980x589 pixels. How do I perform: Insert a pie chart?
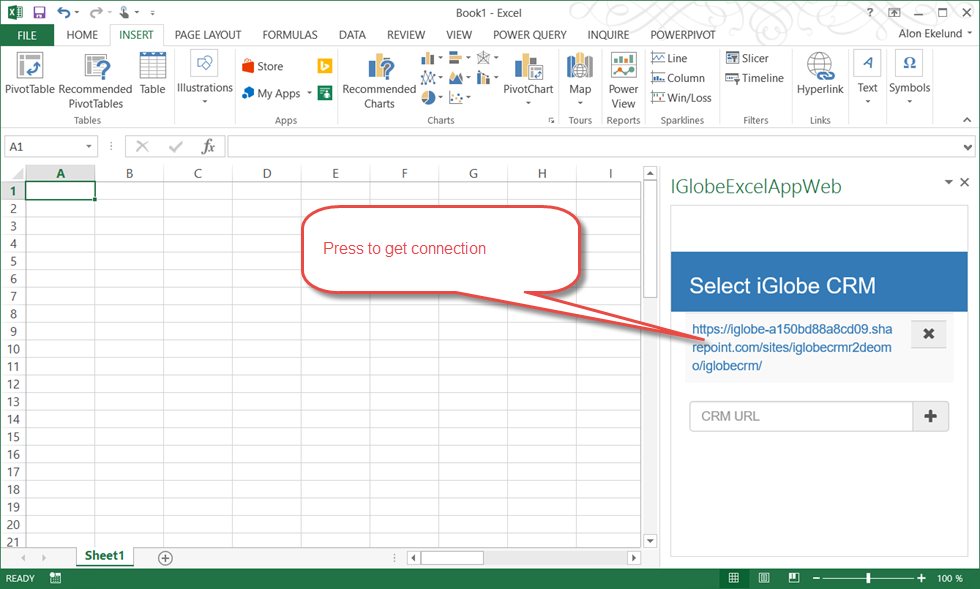[431, 98]
